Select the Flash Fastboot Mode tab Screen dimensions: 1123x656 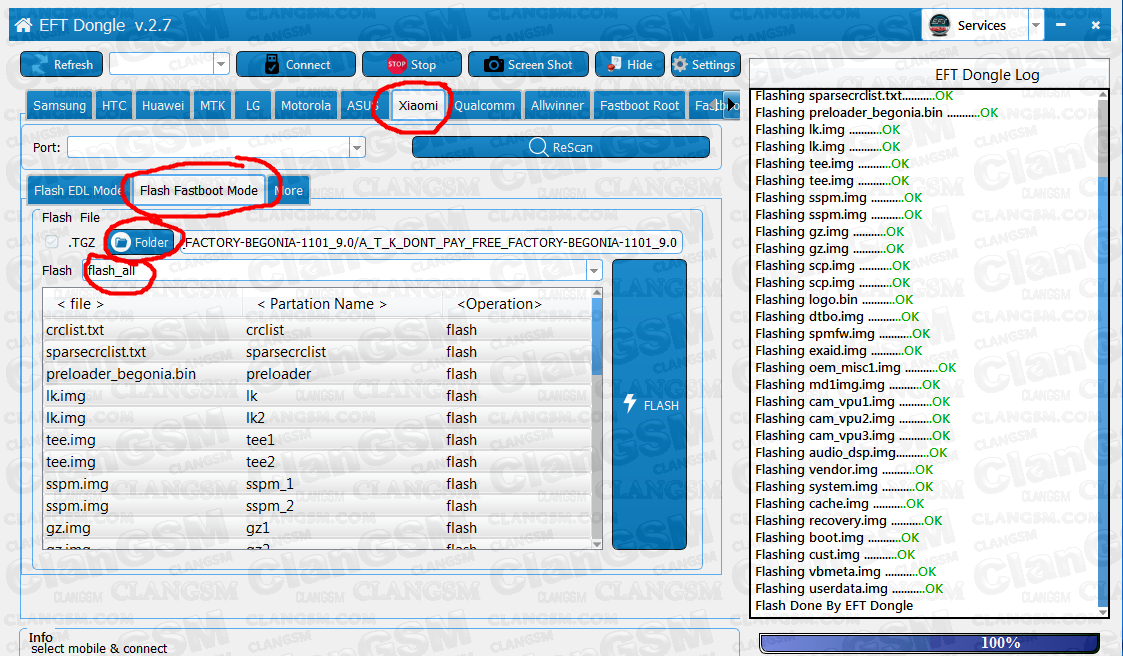coord(198,190)
